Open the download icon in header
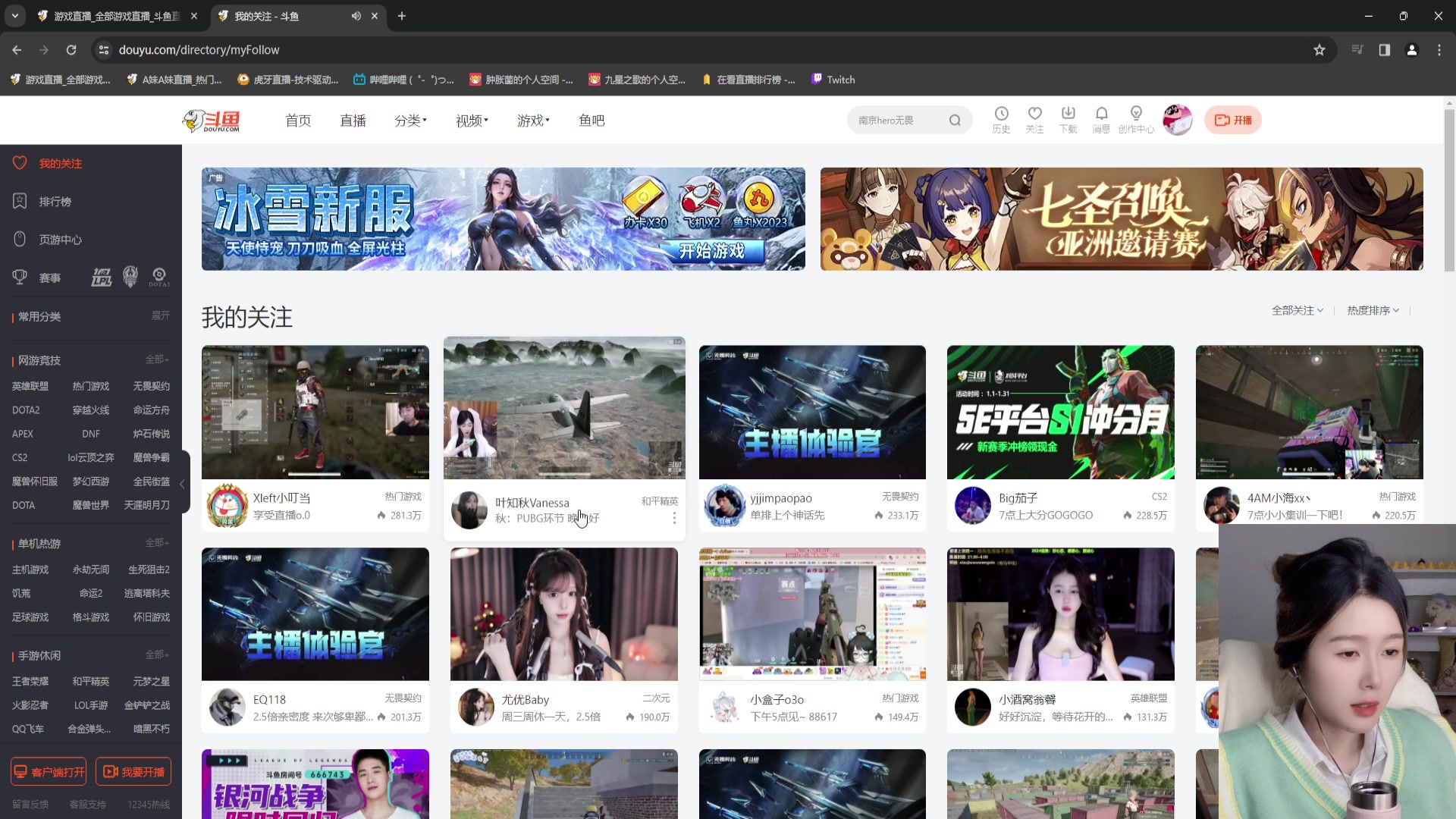Image resolution: width=1456 pixels, height=819 pixels. point(1068,120)
